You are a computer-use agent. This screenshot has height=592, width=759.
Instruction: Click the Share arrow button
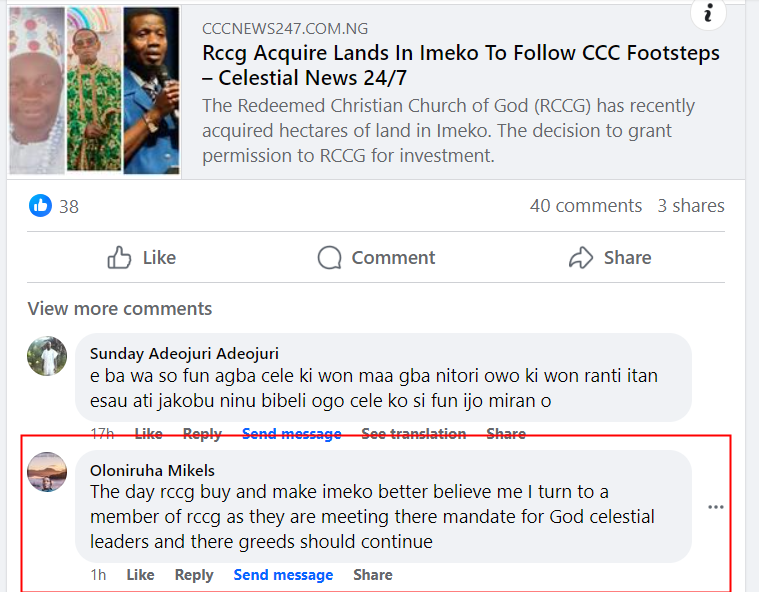tap(609, 258)
